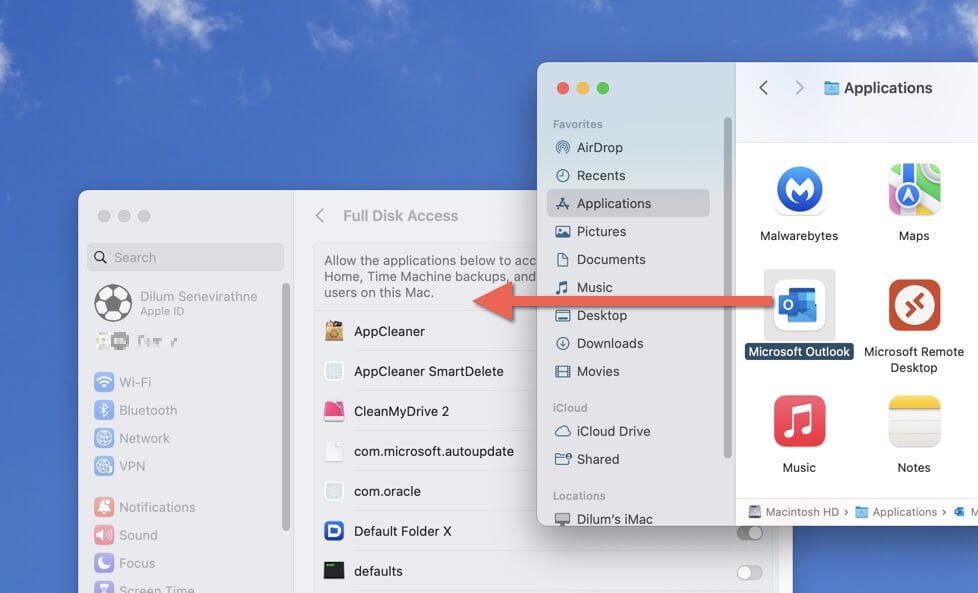978x593 pixels.
Task: Click the Applications title in Finder toolbar
Action: pyautogui.click(x=888, y=88)
